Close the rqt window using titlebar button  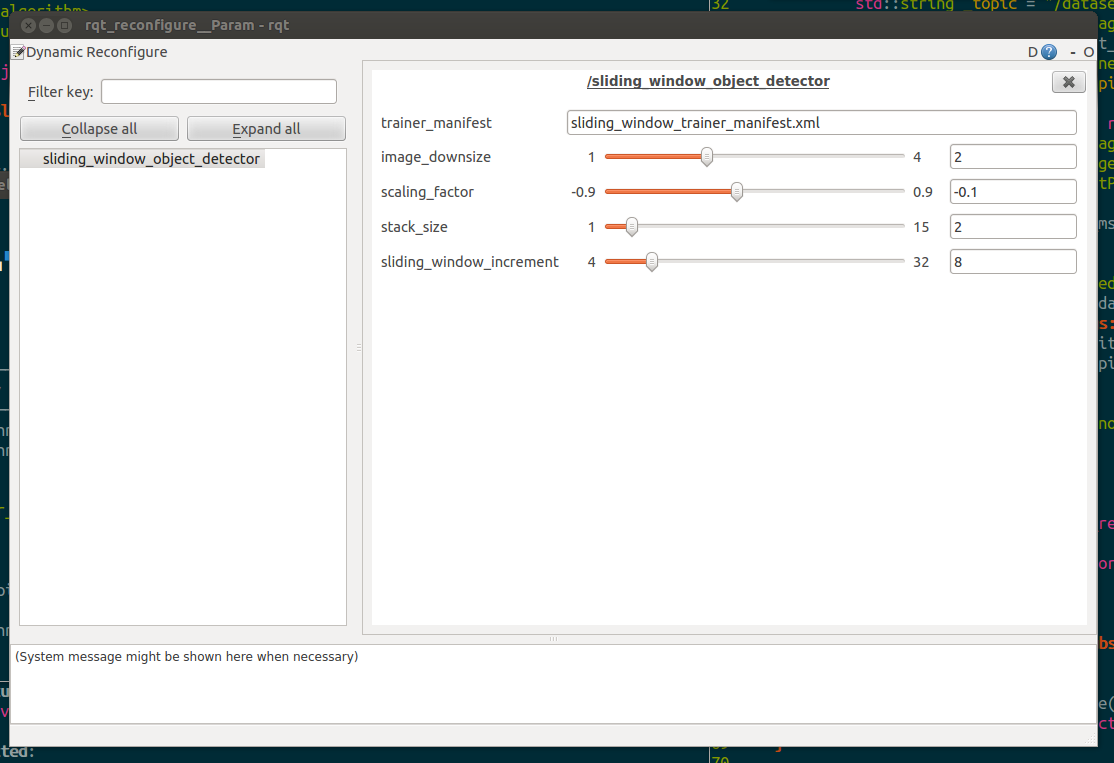[28, 25]
